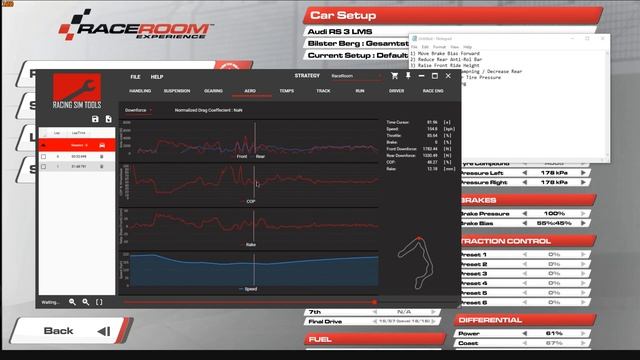Decrease differential Power with left arrow
Viewport: 640px width, 360px height.
525,333
